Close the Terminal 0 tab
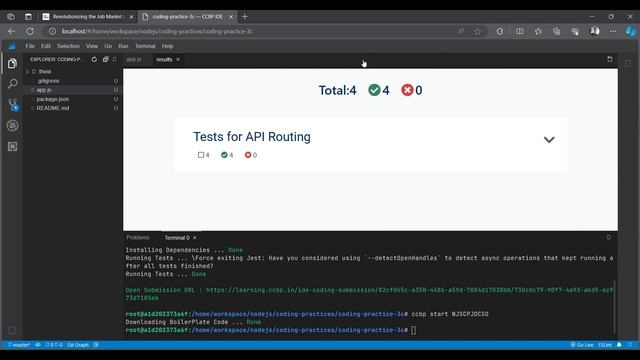 click(195, 238)
